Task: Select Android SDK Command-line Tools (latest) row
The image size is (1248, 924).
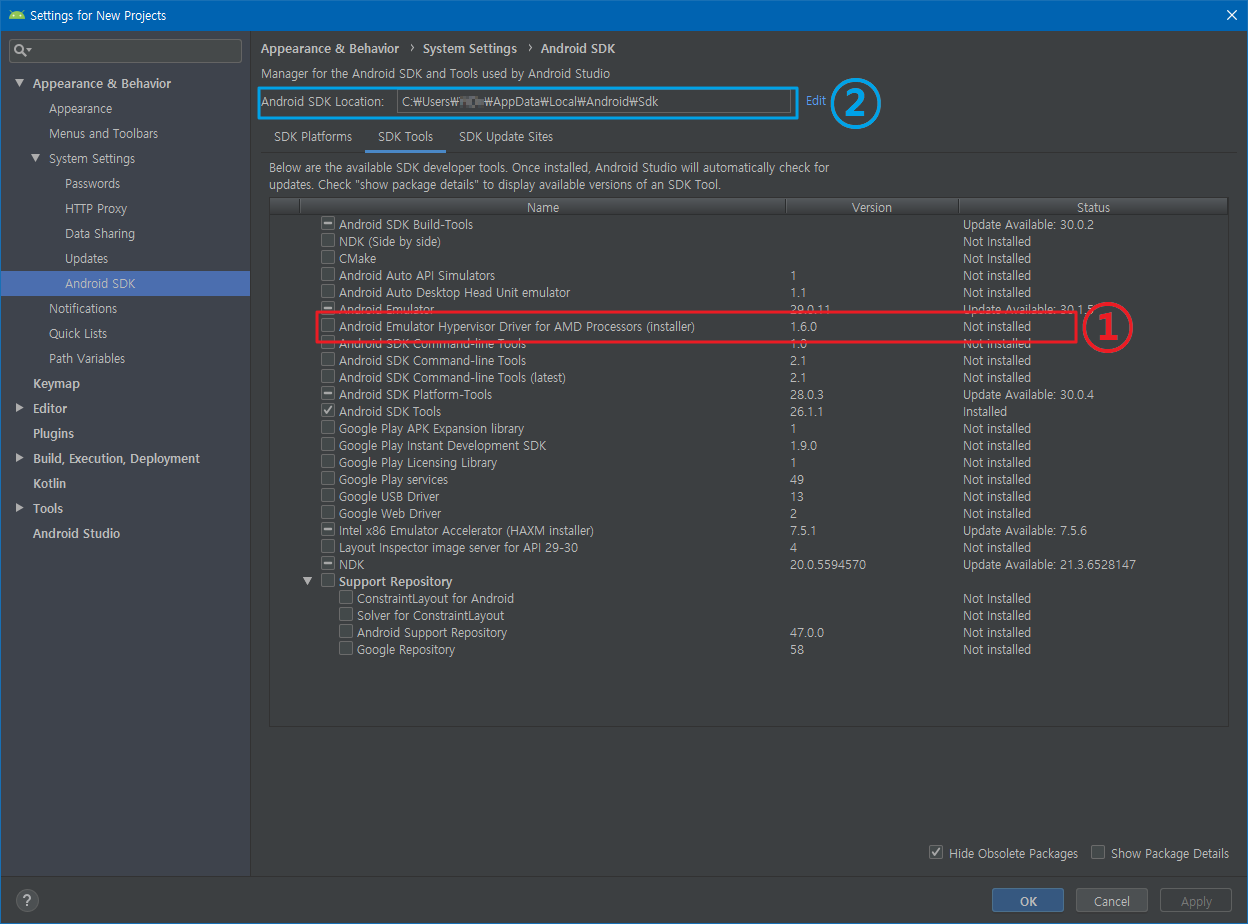Action: [x=748, y=377]
